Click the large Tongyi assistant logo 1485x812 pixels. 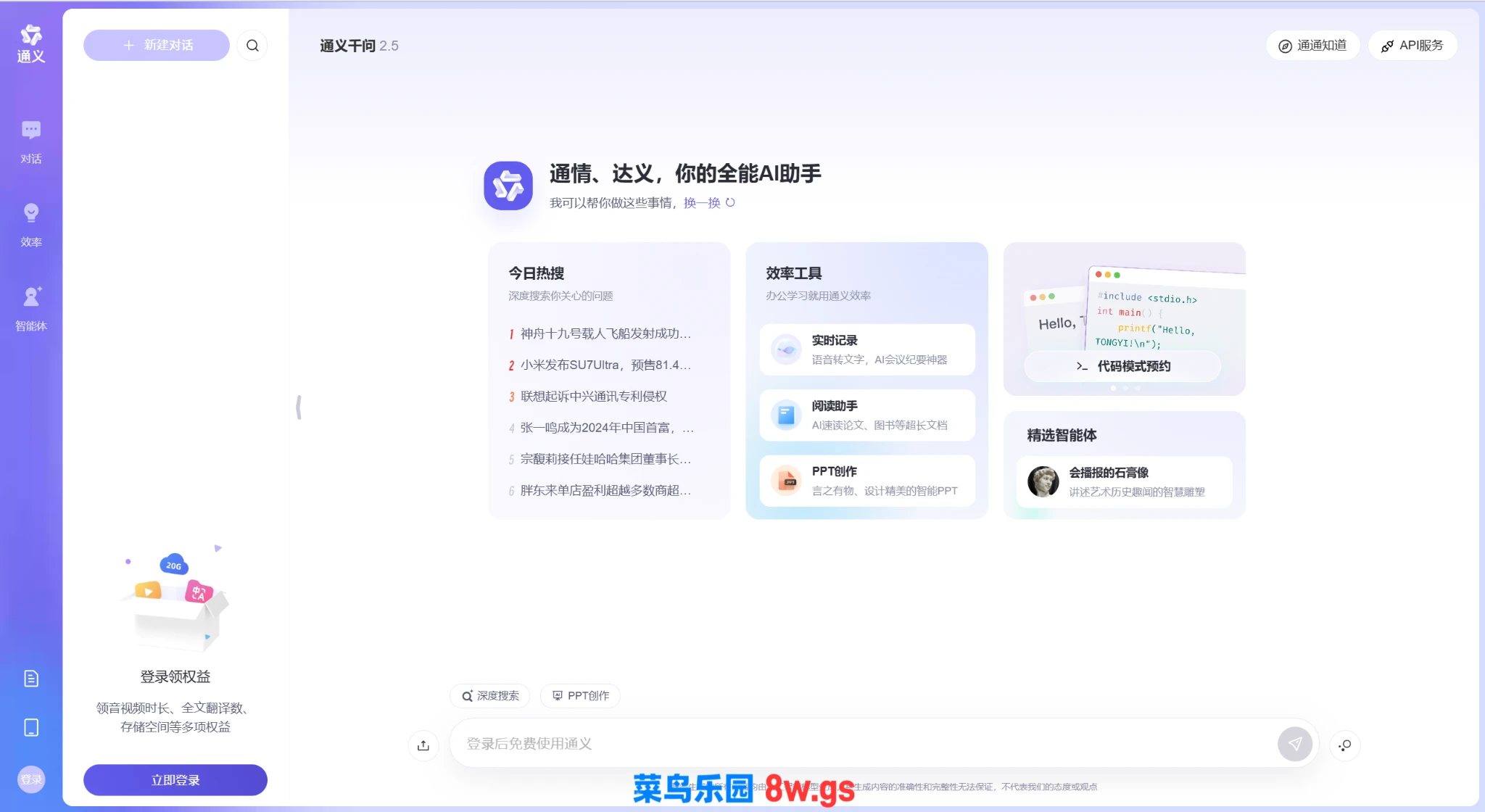pyautogui.click(x=508, y=186)
